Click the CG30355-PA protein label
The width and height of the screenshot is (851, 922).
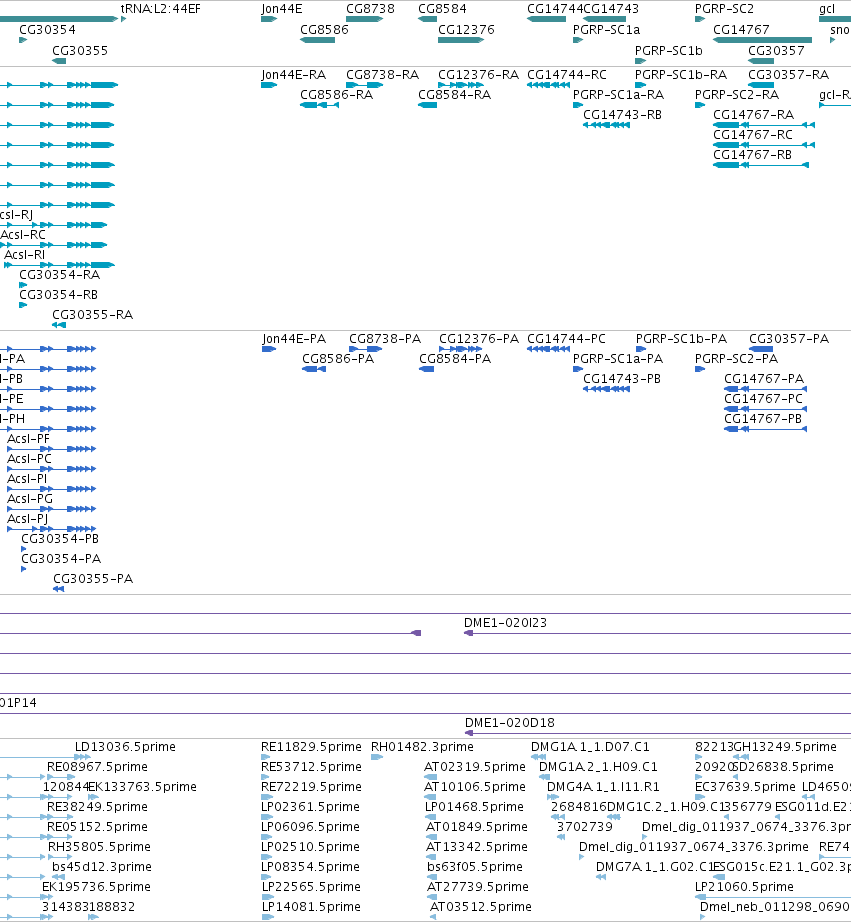(93, 579)
